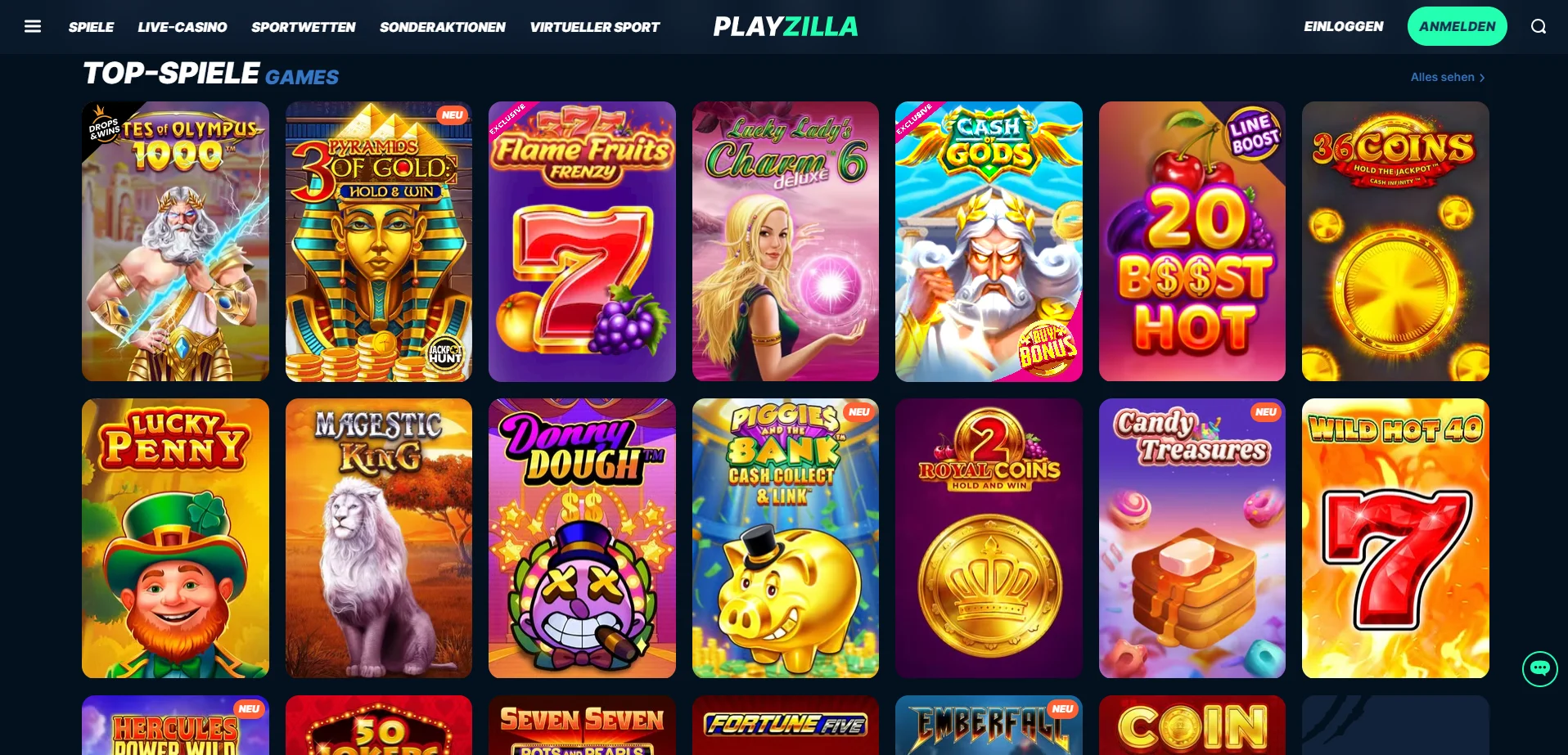Open 3 Pyramids of Gold game tile
Viewport: 1568px width, 755px height.
pos(379,241)
